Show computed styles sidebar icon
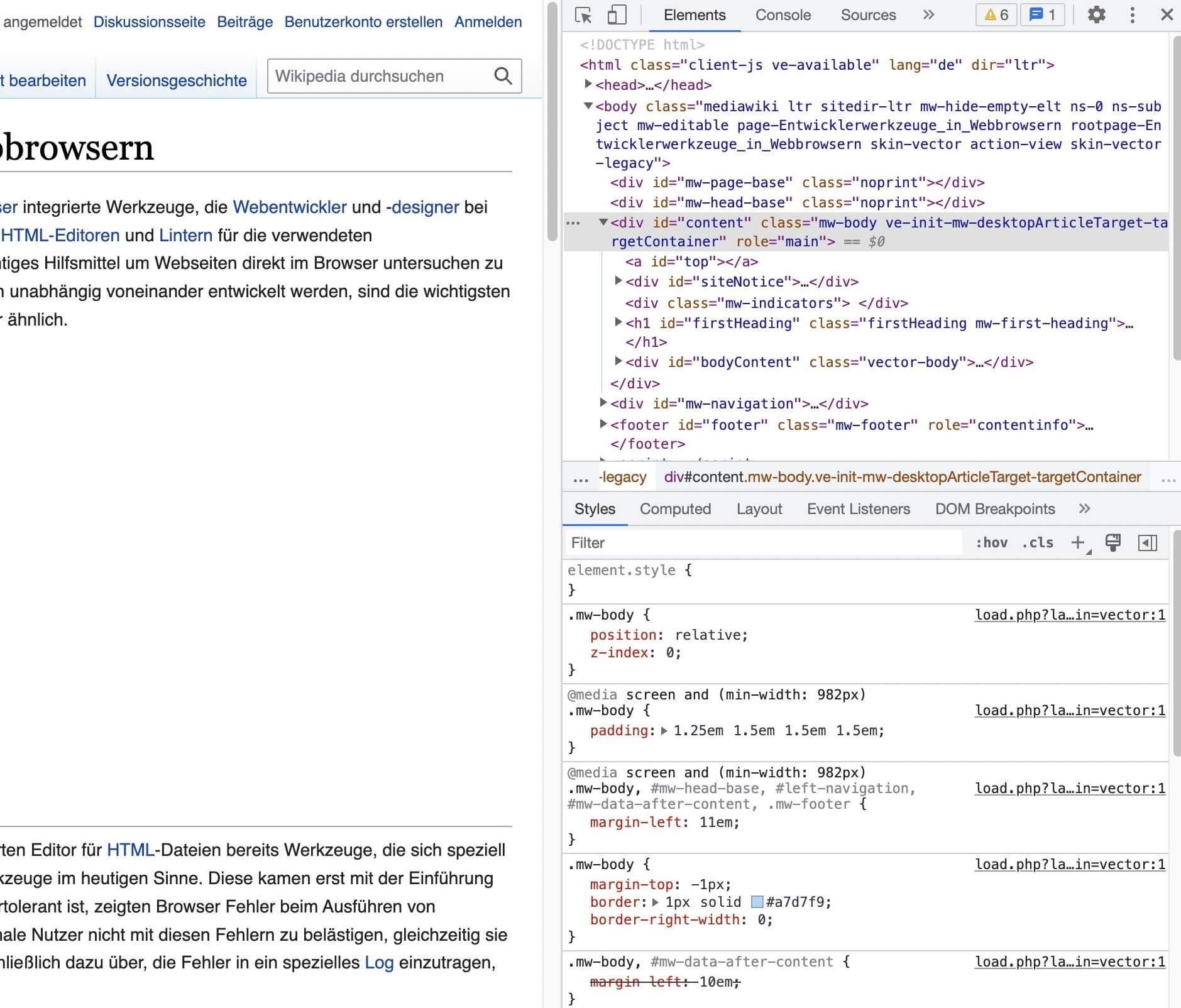The width and height of the screenshot is (1181, 1008). [1148, 542]
